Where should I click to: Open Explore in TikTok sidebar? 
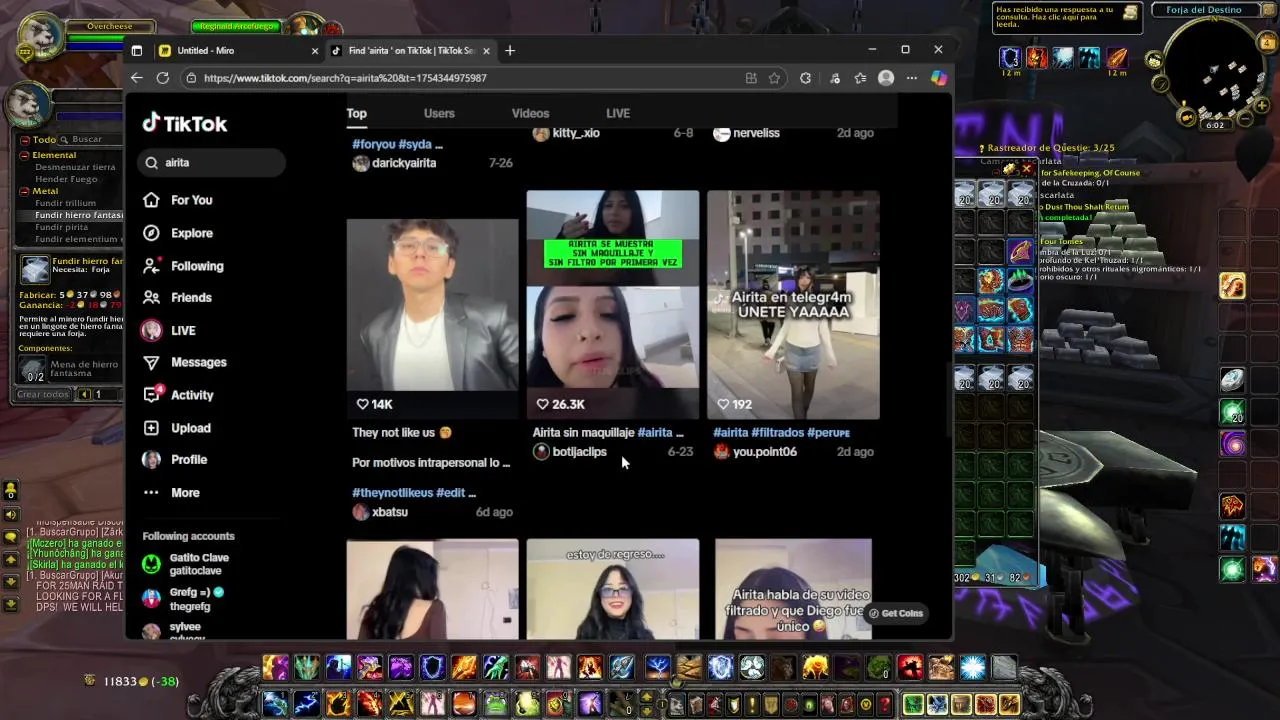[178, 233]
